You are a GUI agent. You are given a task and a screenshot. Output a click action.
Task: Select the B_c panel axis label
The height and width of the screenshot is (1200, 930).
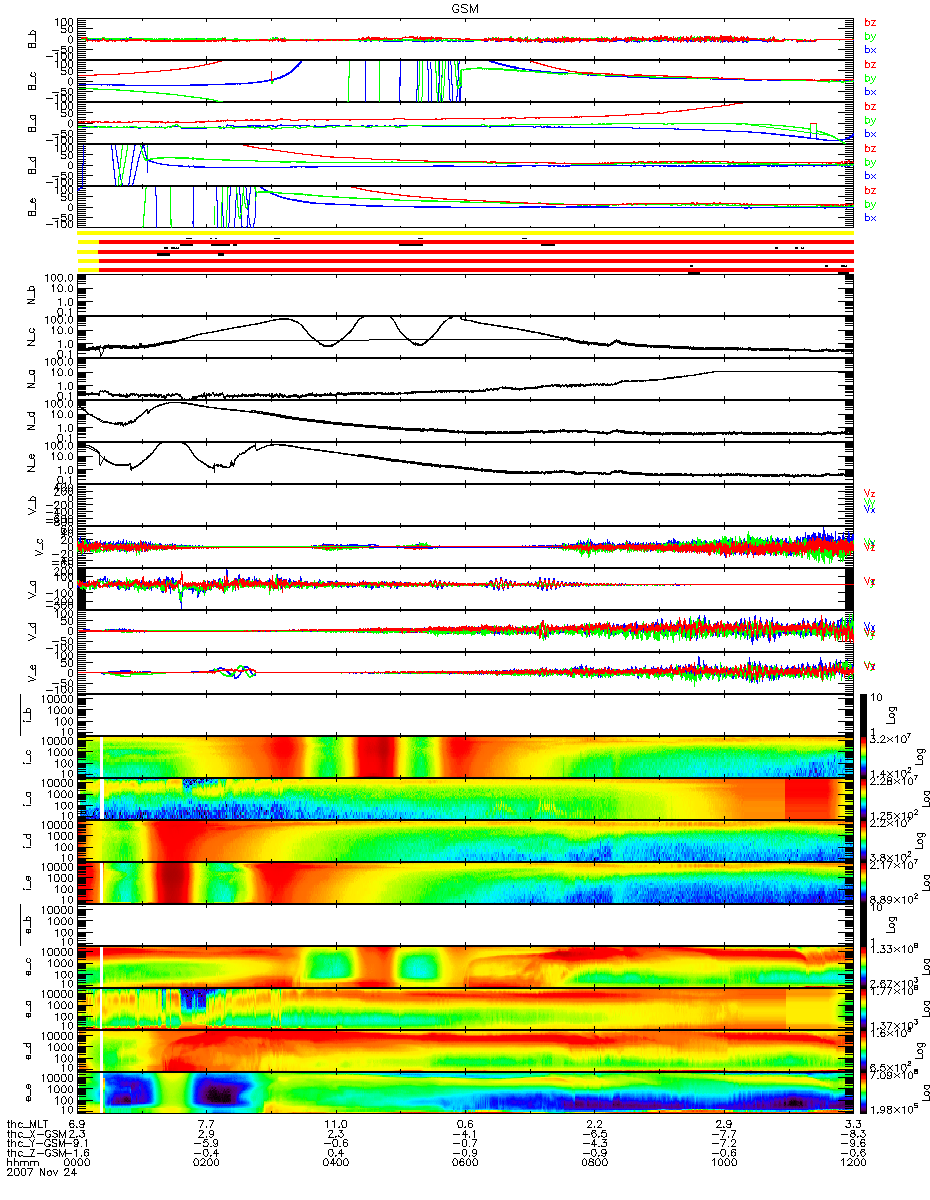[32, 82]
